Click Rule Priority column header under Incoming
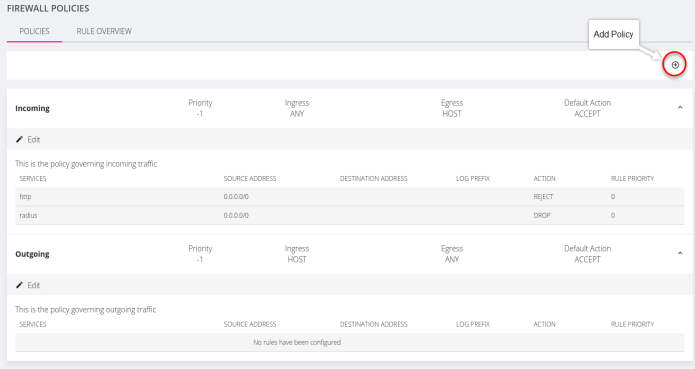Viewport: 695px width, 369px height. point(633,179)
